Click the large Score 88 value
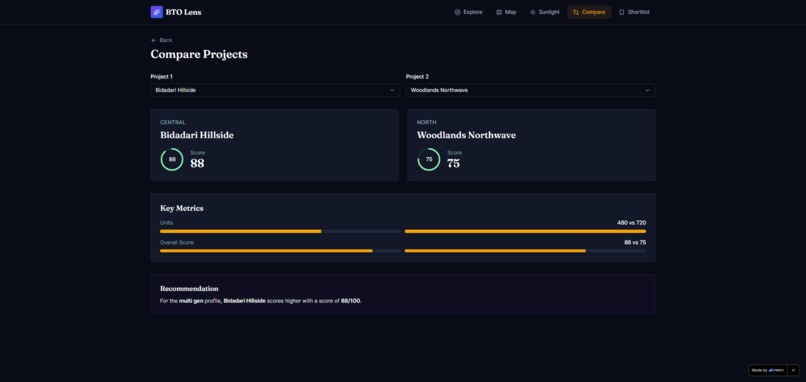Image resolution: width=806 pixels, height=382 pixels. pos(197,163)
